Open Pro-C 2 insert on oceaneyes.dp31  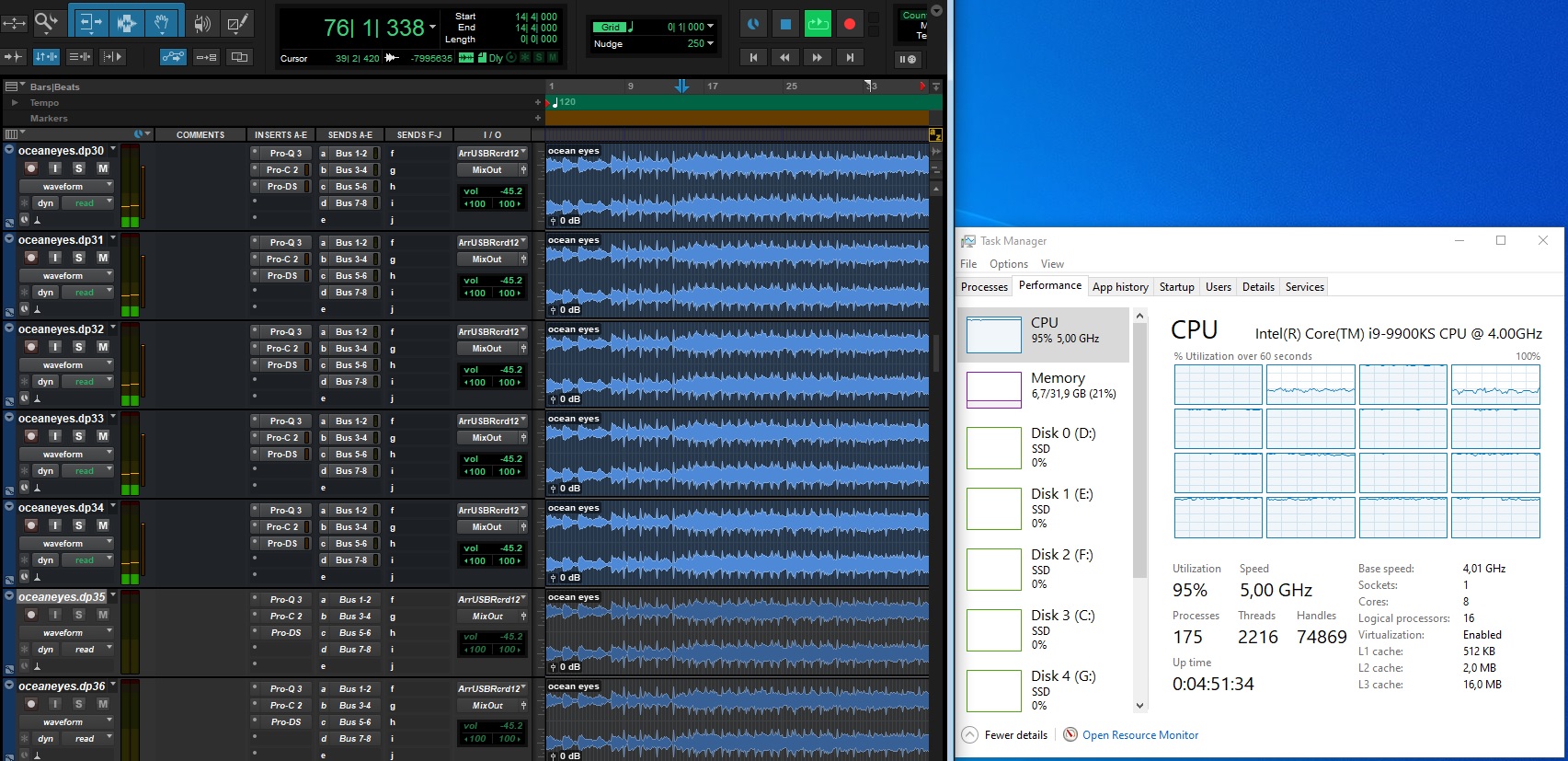tap(281, 259)
